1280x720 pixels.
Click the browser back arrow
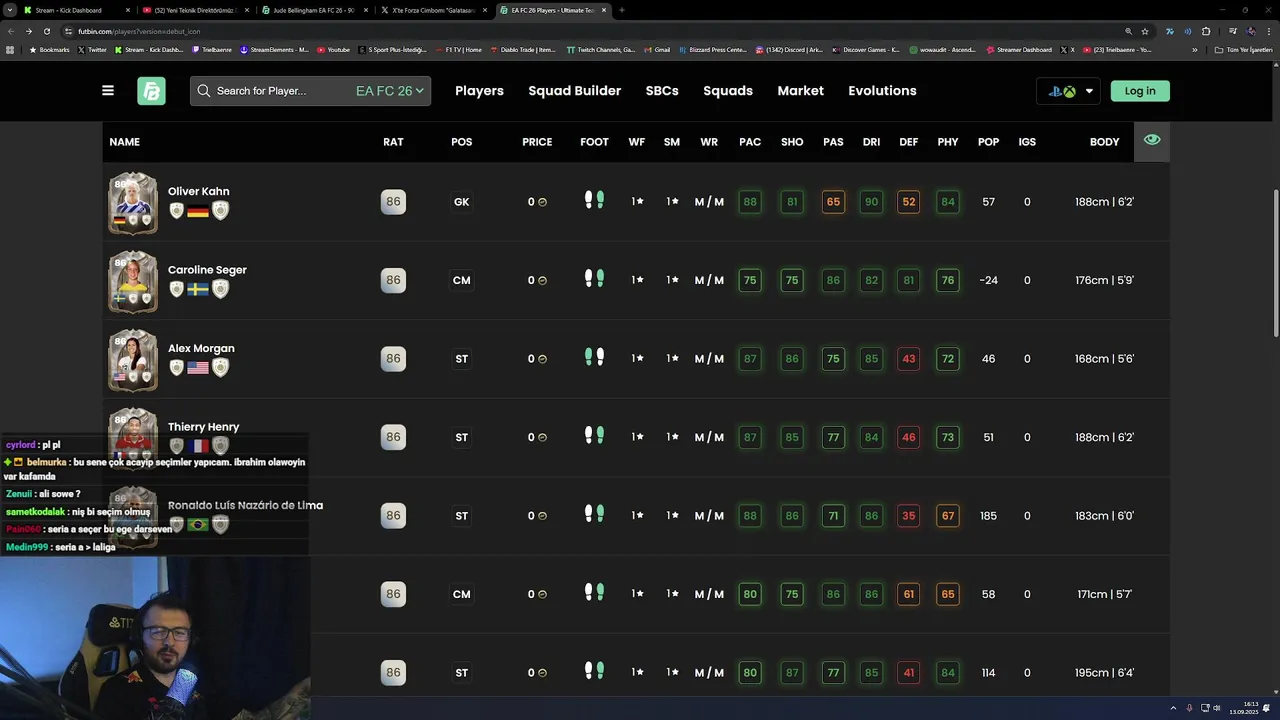(x=13, y=31)
